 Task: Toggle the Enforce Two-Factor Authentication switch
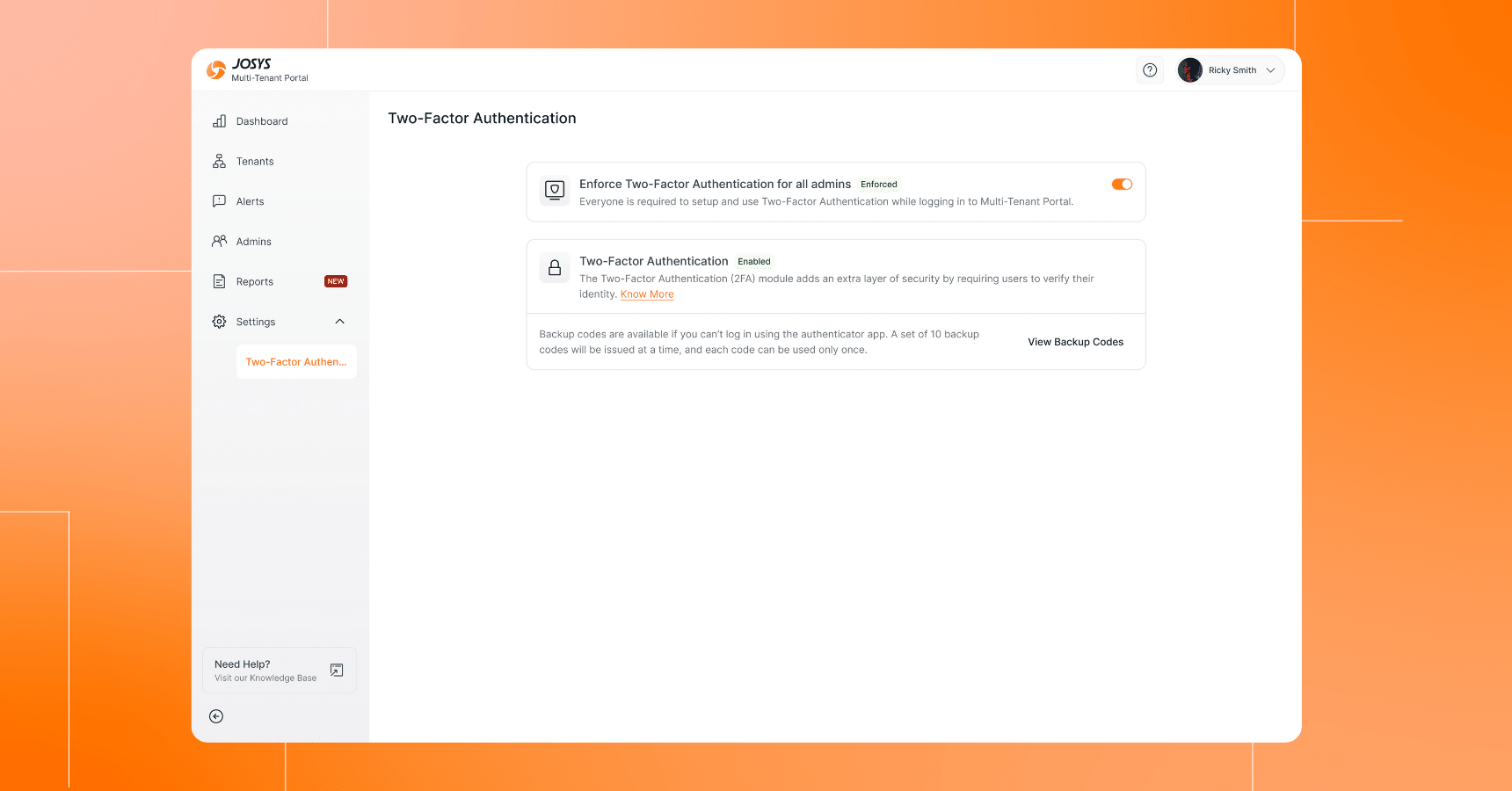[1122, 185]
